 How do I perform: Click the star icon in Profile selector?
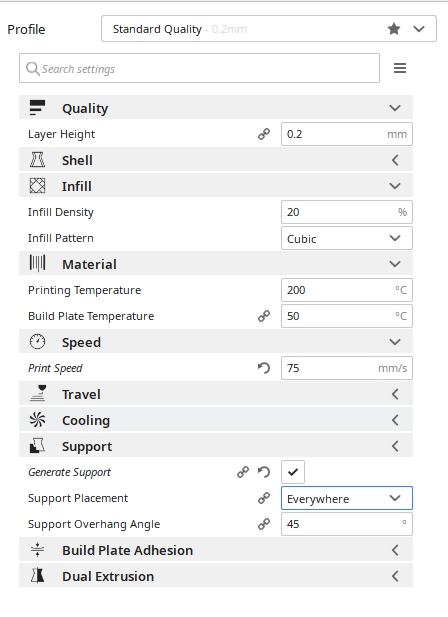[x=394, y=29]
